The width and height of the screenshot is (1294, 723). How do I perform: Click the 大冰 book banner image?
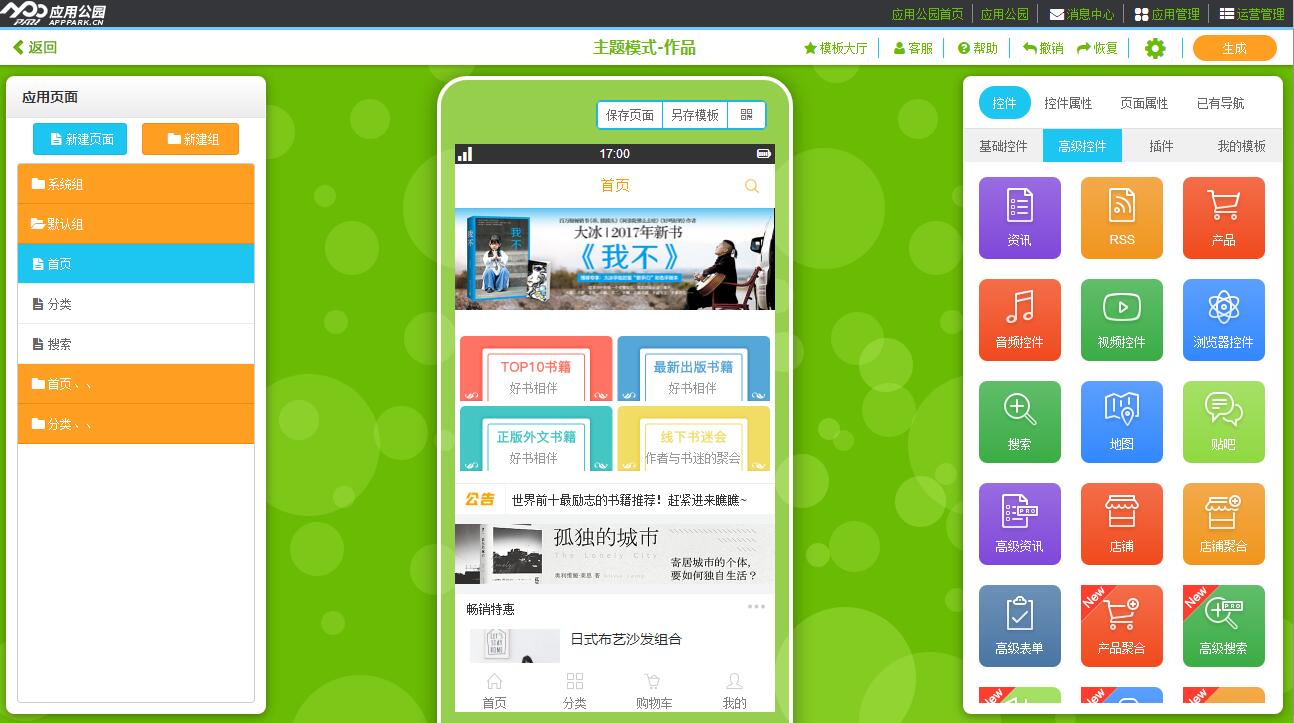click(x=614, y=259)
